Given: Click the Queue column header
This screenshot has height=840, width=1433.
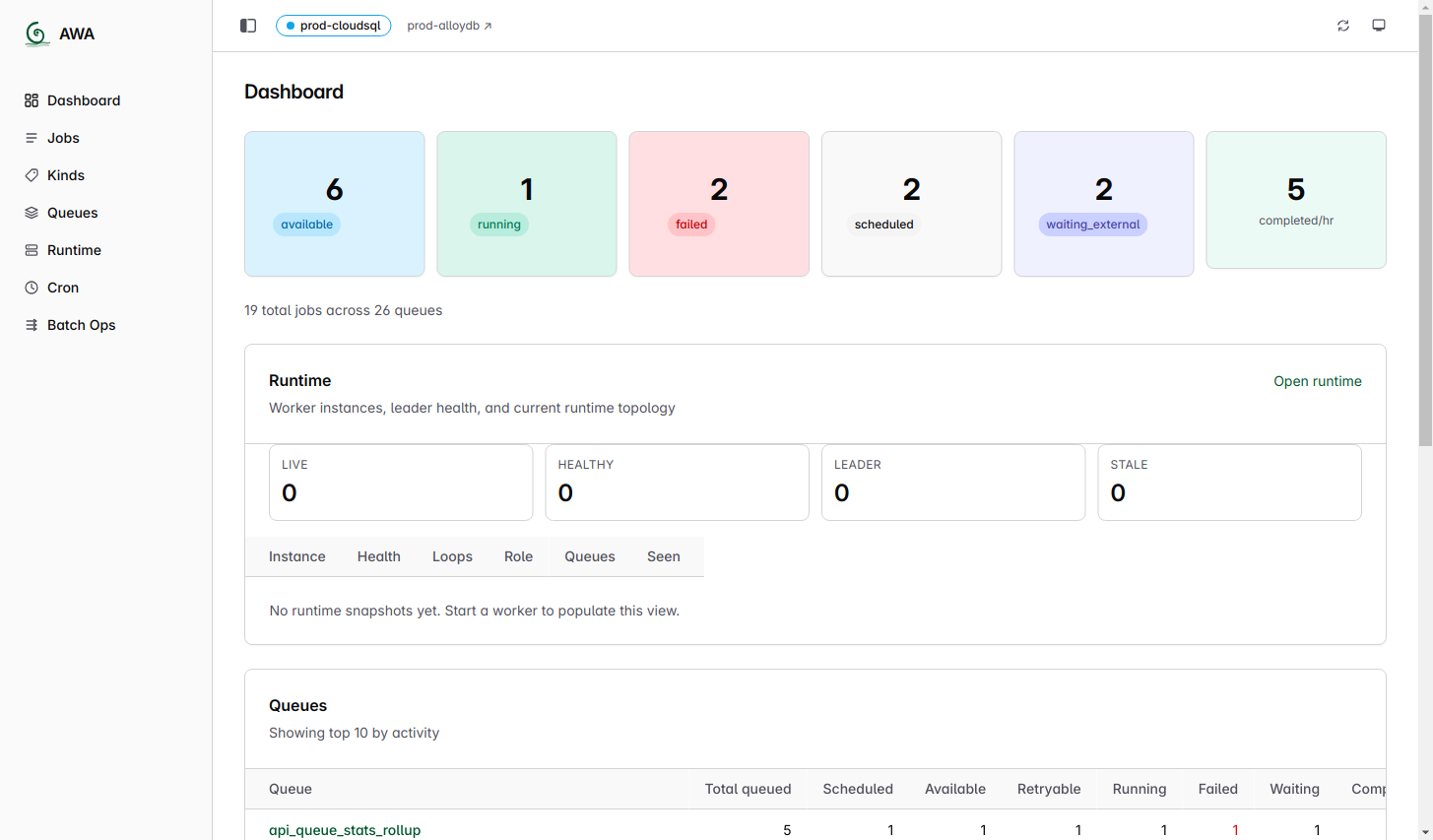Looking at the screenshot, I should pyautogui.click(x=291, y=789).
